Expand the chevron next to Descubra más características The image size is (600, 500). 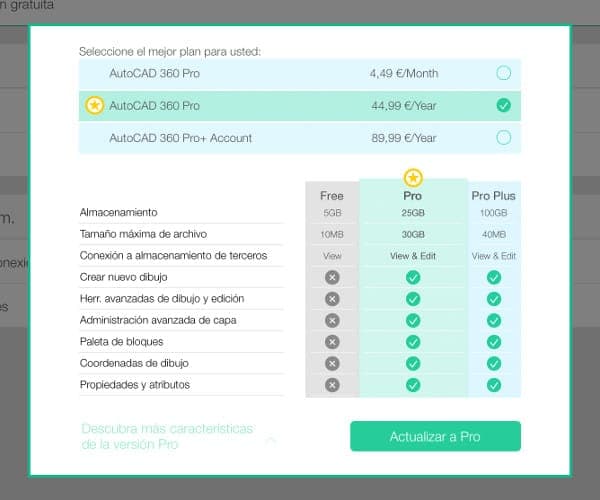(x=271, y=437)
